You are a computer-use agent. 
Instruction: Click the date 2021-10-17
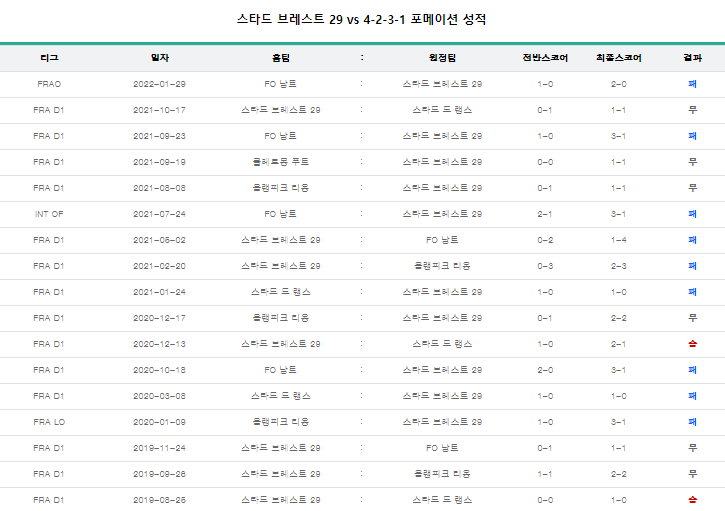pyautogui.click(x=160, y=110)
